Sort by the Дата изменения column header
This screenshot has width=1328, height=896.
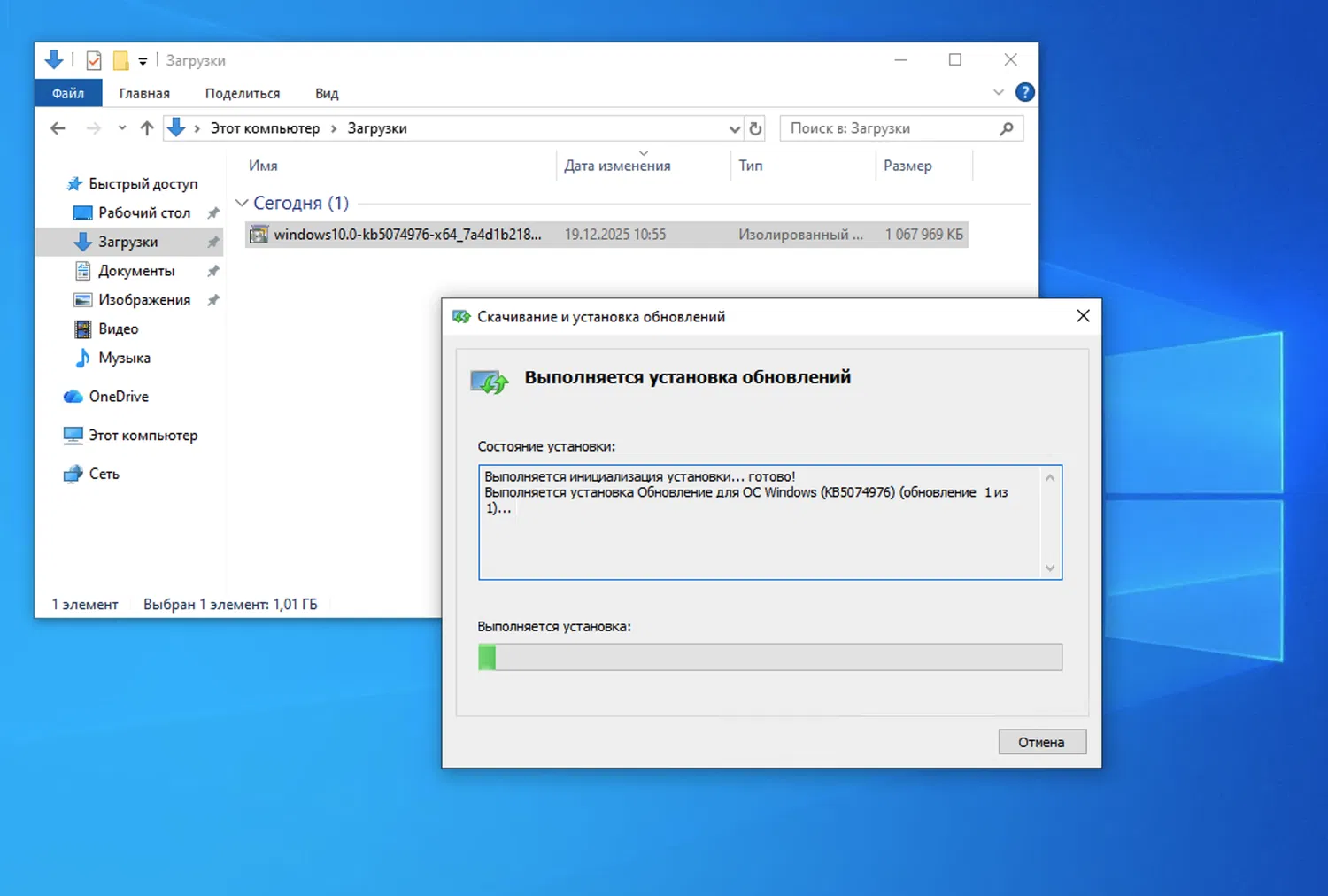point(617,166)
